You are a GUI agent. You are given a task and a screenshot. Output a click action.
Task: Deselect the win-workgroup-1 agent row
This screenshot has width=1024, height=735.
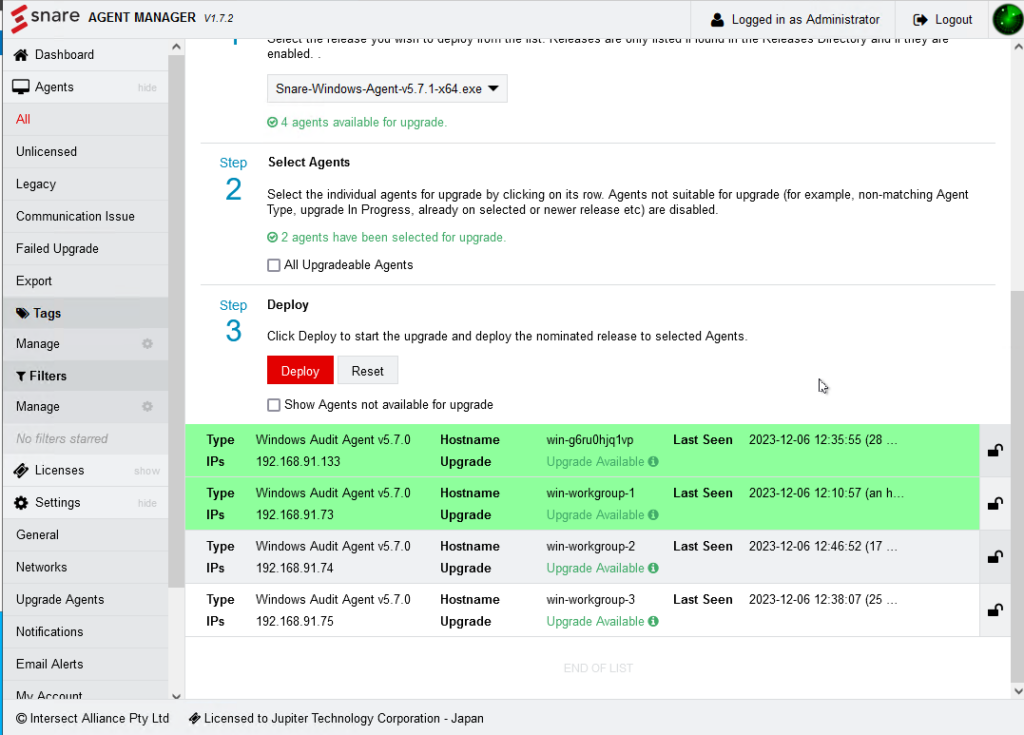coord(583,504)
